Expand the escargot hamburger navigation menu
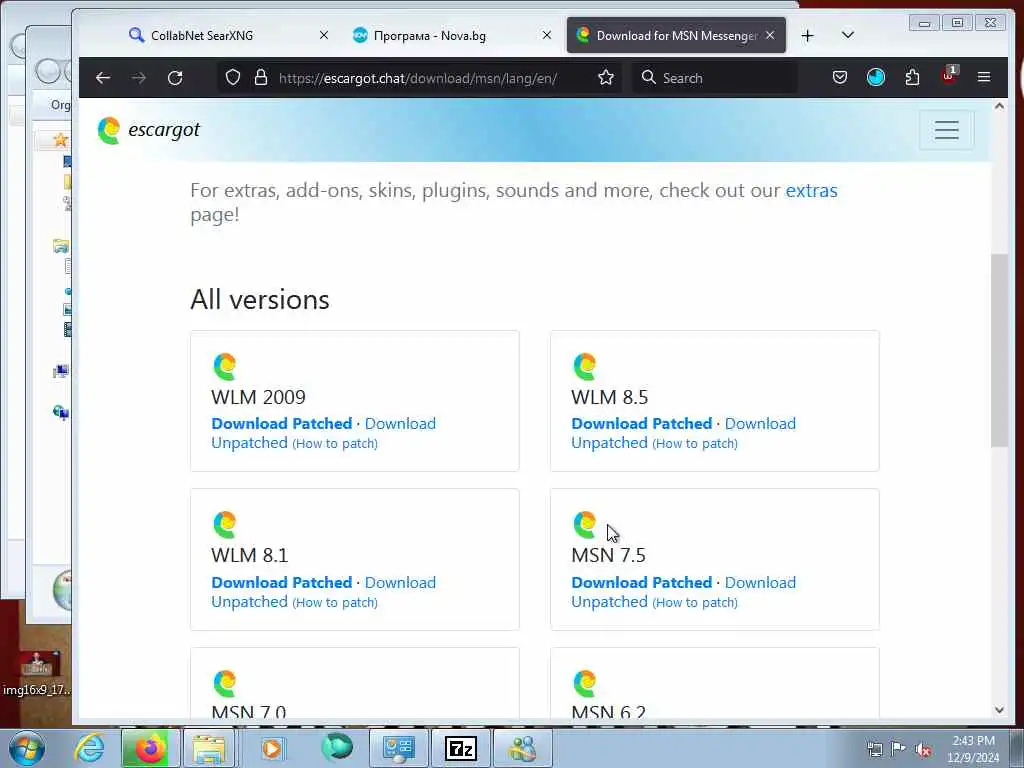The height and width of the screenshot is (768, 1024). click(946, 130)
